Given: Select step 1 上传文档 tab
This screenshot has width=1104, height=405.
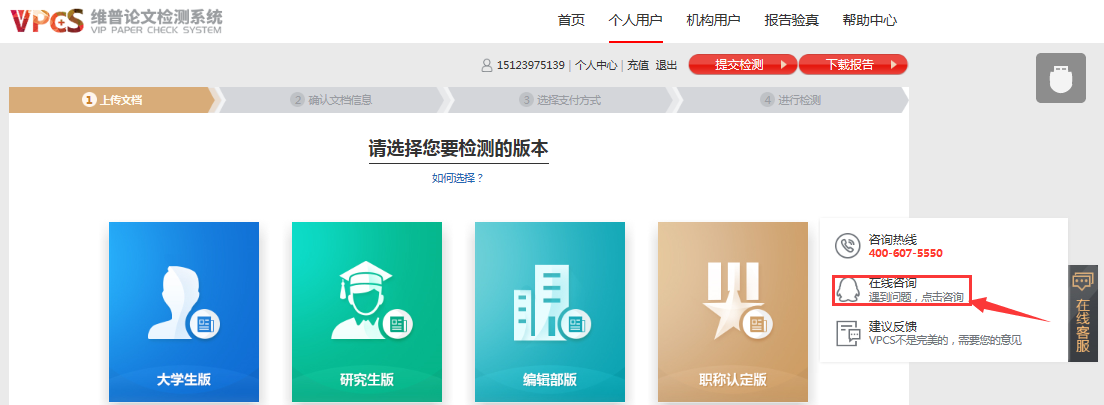Looking at the screenshot, I should coord(112,100).
